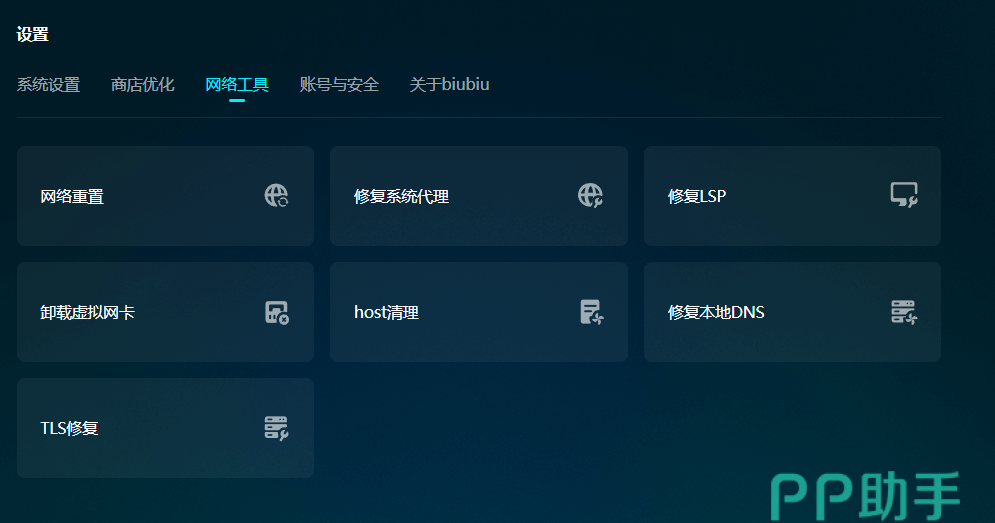Run the 网络重置 text button

pyautogui.click(x=72, y=197)
